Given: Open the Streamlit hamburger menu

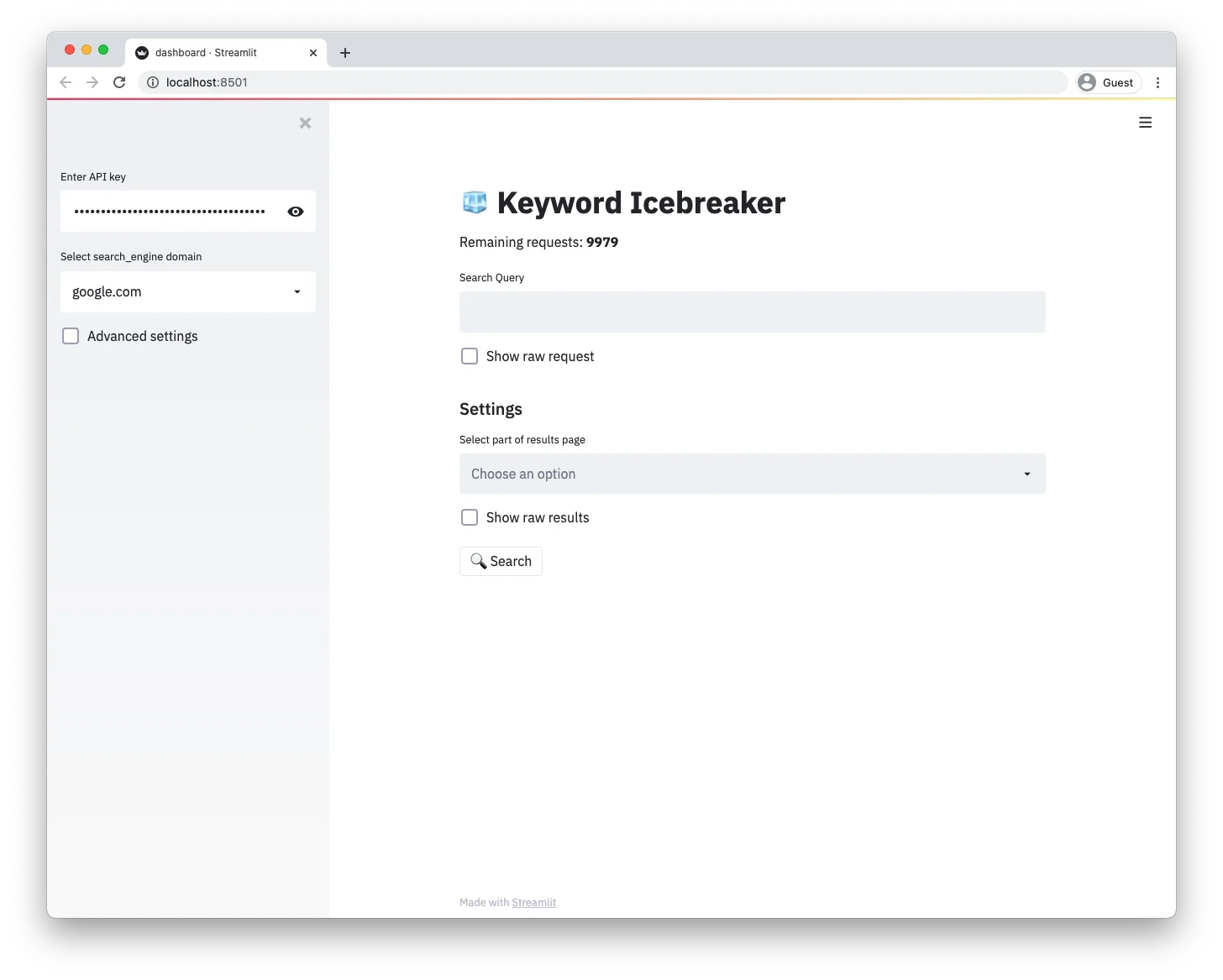Looking at the screenshot, I should 1145,123.
